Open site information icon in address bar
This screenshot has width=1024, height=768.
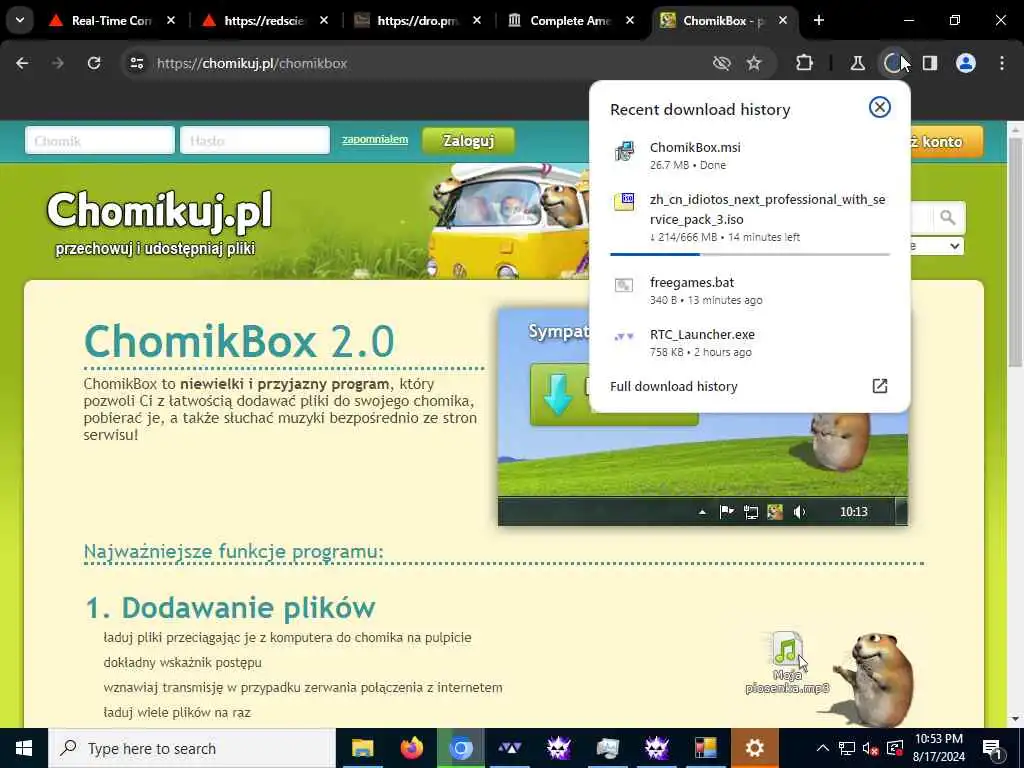tap(136, 63)
